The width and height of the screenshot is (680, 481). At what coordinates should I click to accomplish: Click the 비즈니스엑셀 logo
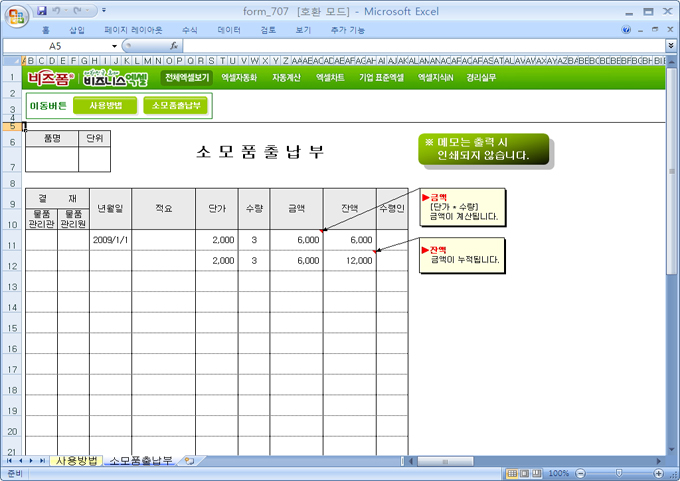click(115, 78)
